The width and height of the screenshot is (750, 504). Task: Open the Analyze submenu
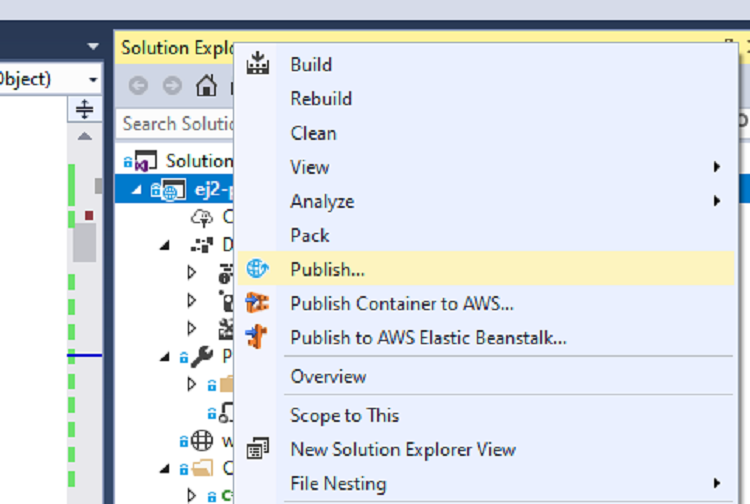point(485,201)
